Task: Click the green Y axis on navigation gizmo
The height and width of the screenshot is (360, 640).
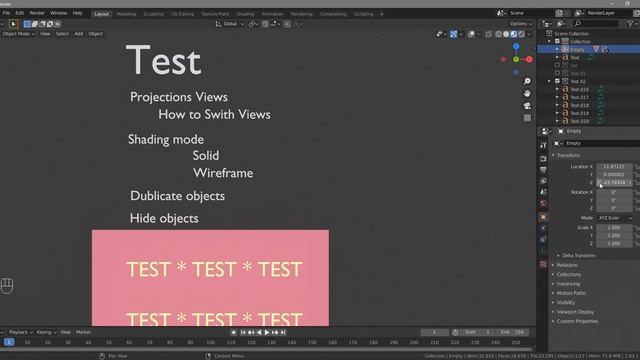Action: click(516, 59)
